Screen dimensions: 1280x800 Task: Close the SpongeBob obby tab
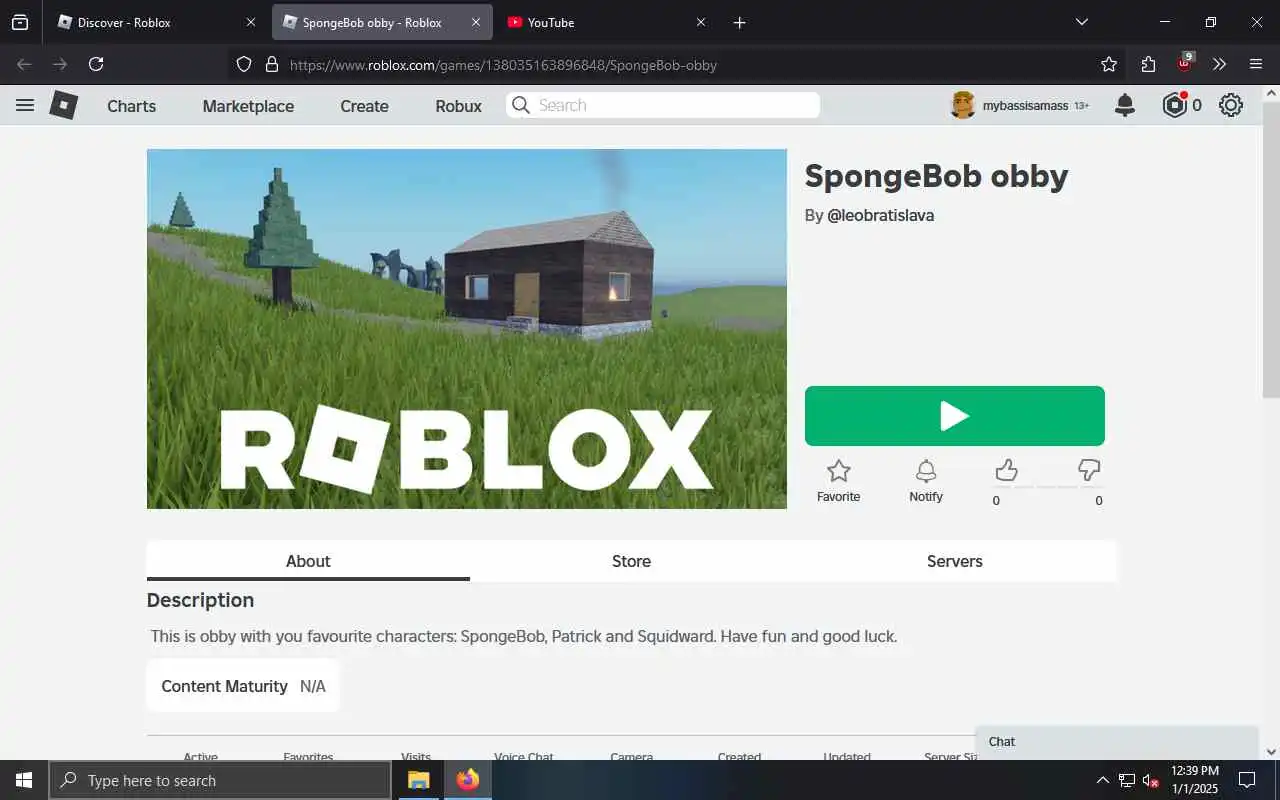[476, 22]
